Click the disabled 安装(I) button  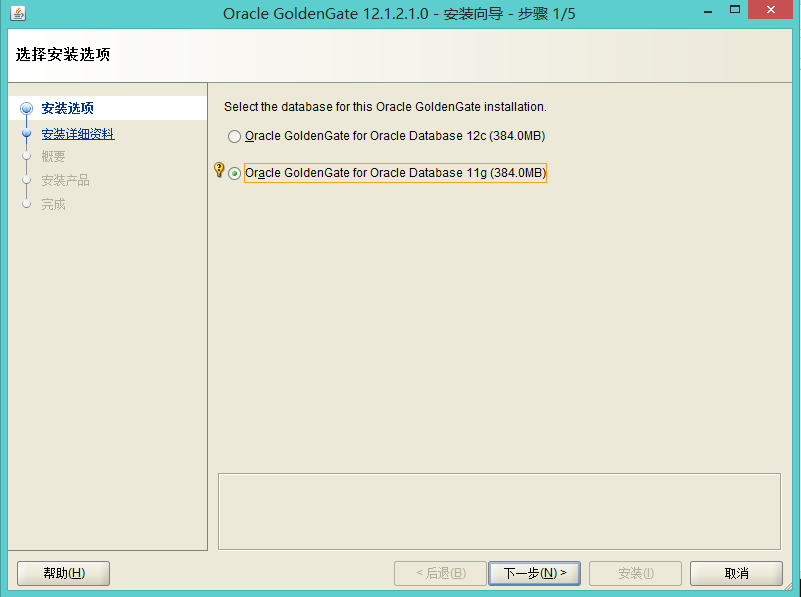[x=635, y=573]
